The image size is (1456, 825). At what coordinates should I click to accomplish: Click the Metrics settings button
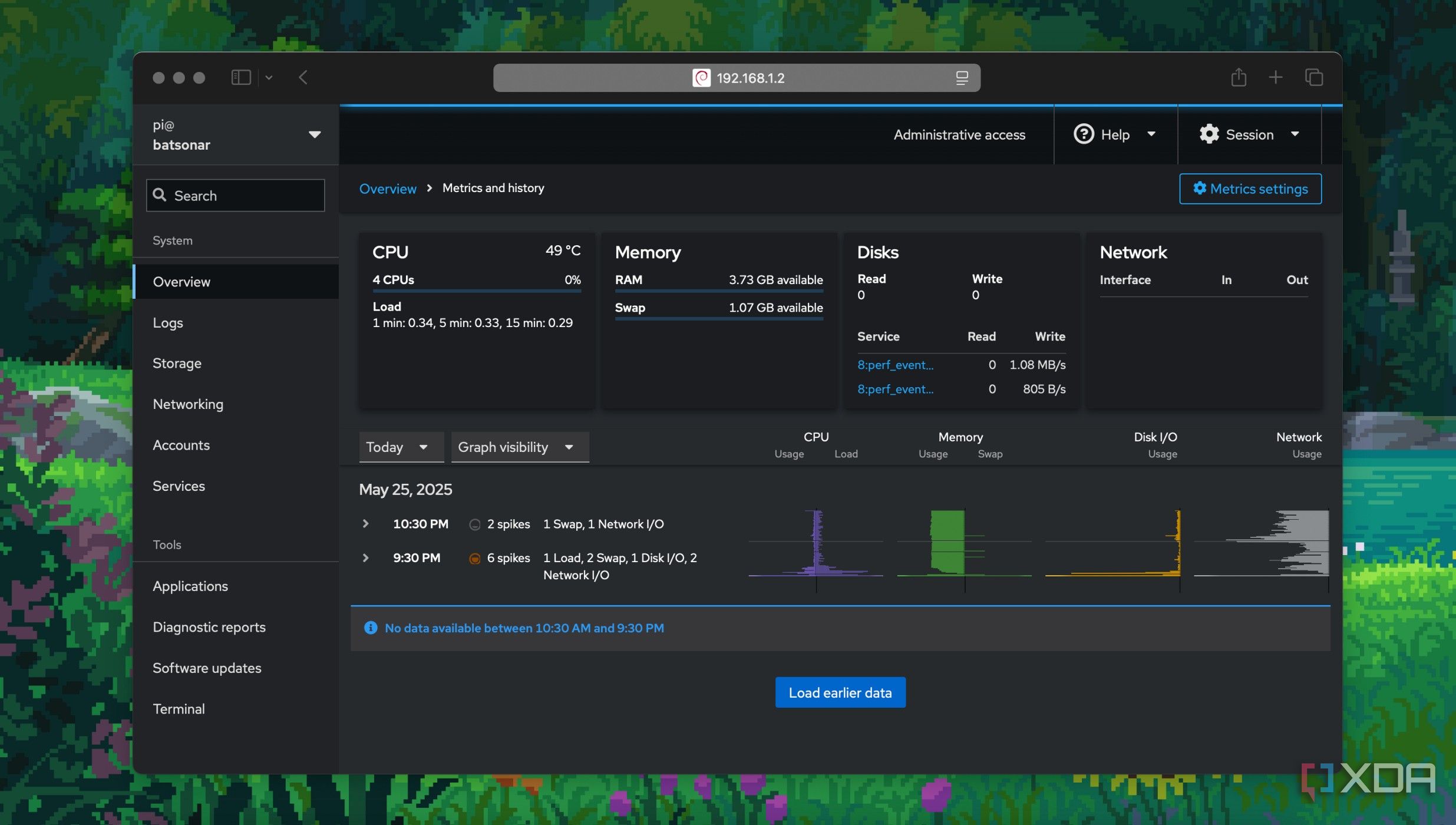1250,189
